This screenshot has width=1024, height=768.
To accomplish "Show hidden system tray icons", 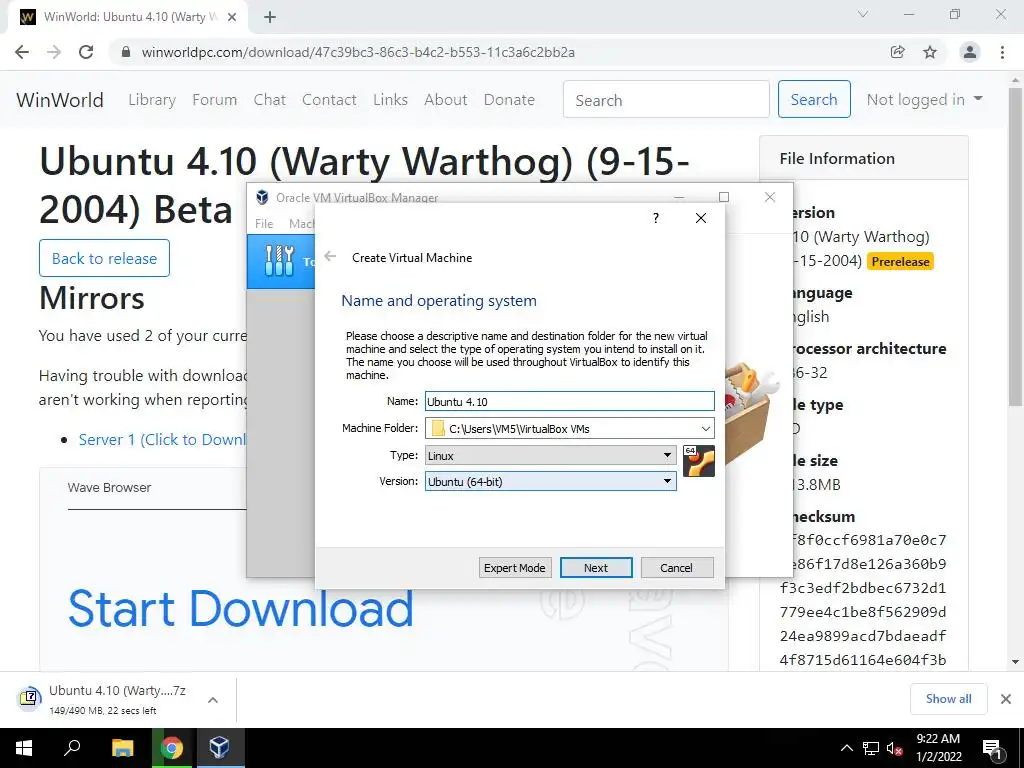I will coord(846,748).
